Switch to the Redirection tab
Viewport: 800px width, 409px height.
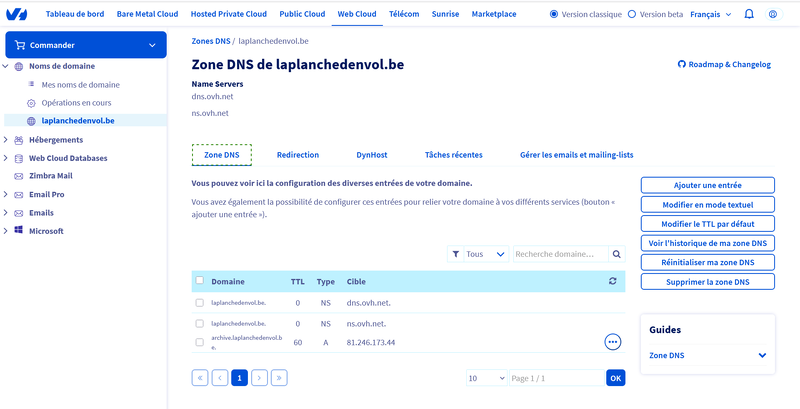click(x=298, y=155)
